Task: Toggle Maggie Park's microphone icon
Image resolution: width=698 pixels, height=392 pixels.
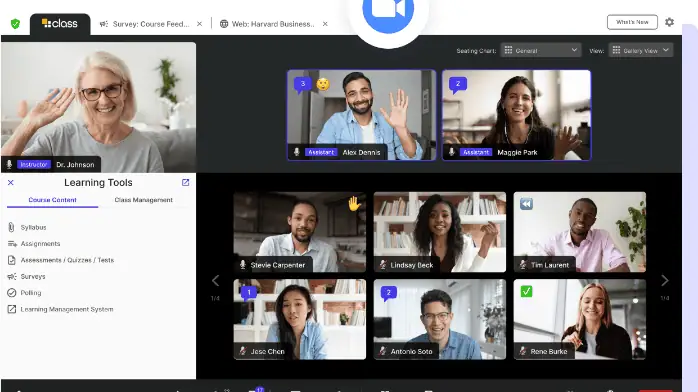Action: [451, 152]
